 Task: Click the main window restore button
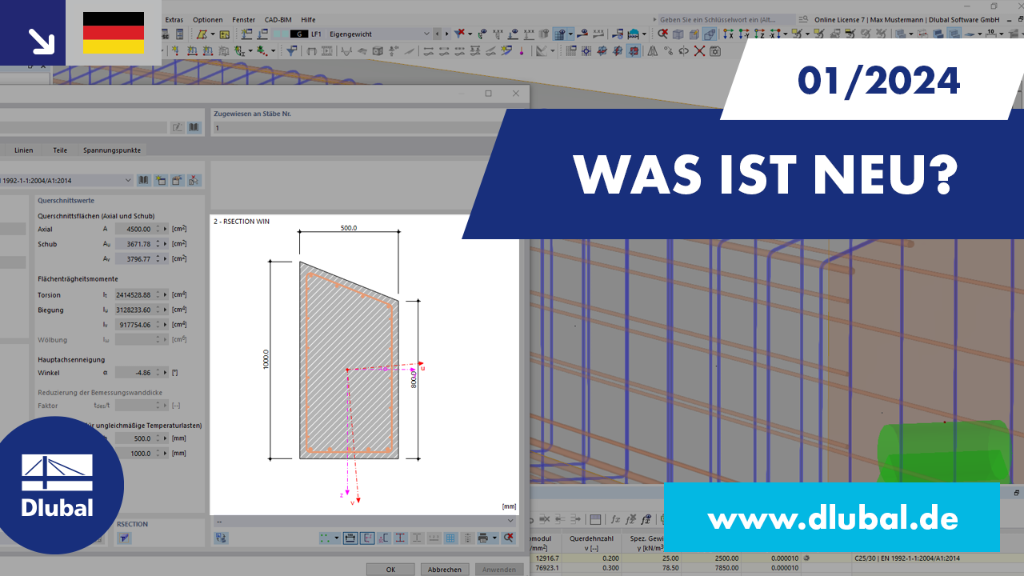994,6
